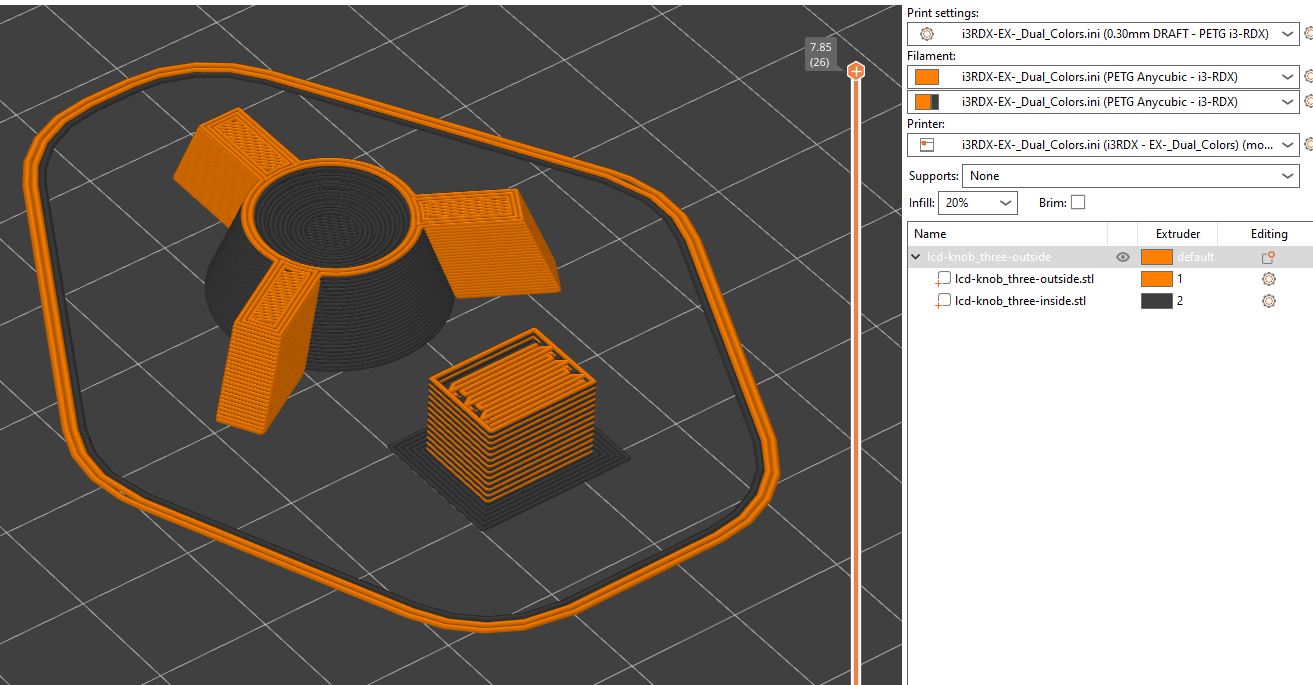
Task: Select lcd-knob_three-inside.stl in object list
Action: click(x=1020, y=301)
